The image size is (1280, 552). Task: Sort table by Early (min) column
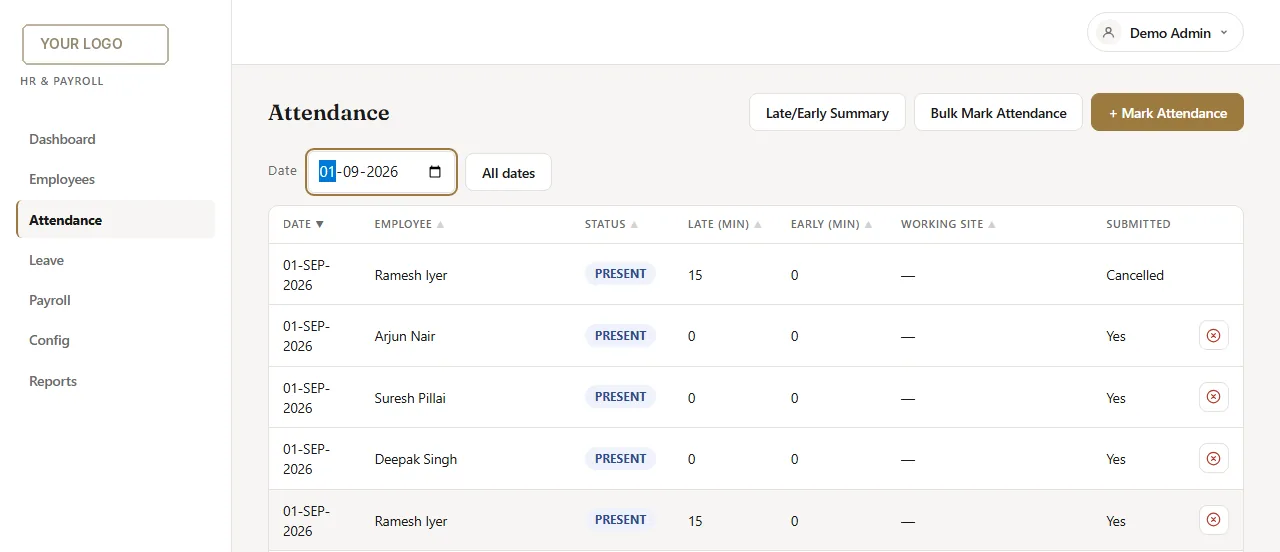[831, 224]
